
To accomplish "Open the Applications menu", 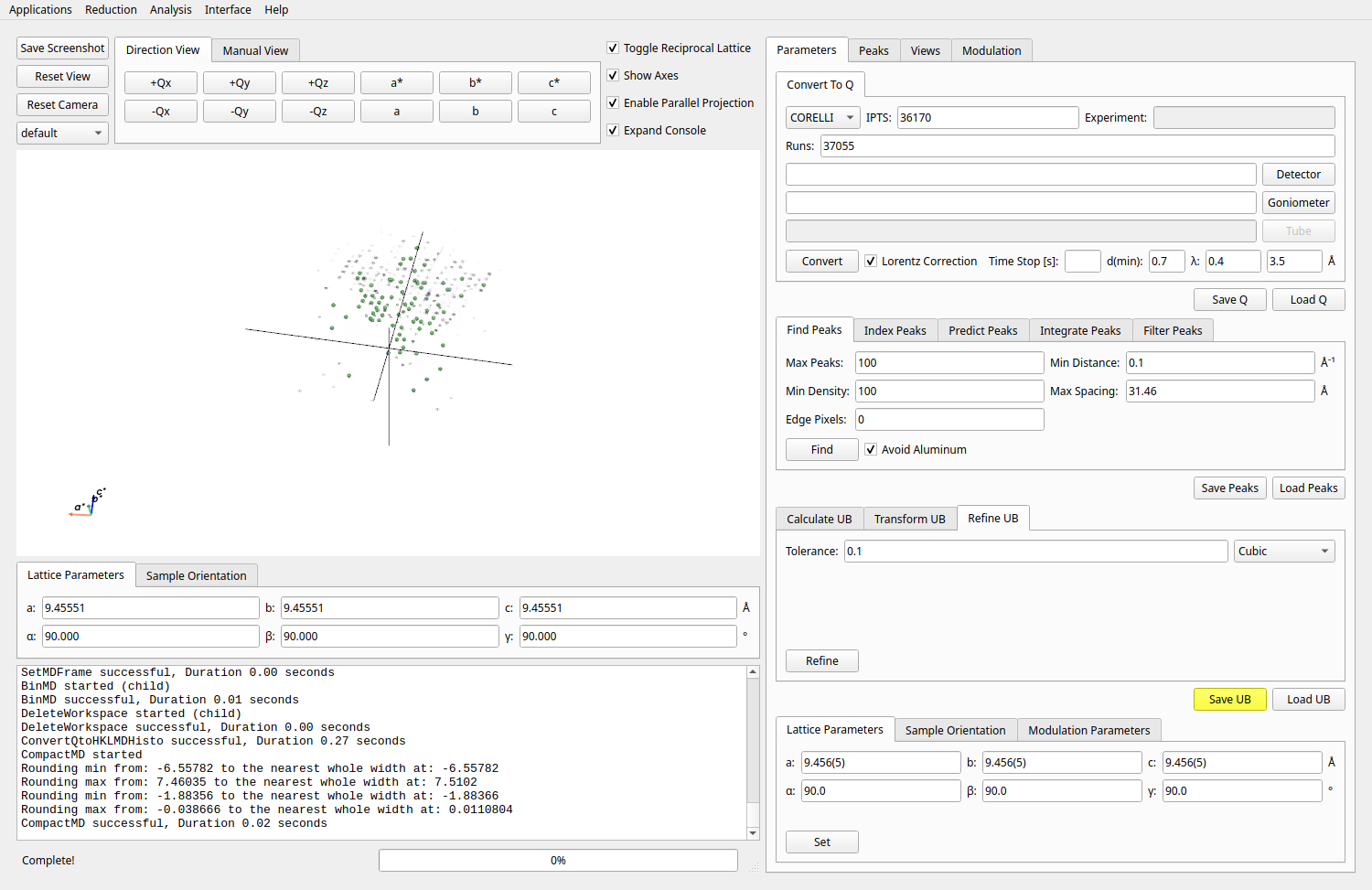I will (40, 9).
